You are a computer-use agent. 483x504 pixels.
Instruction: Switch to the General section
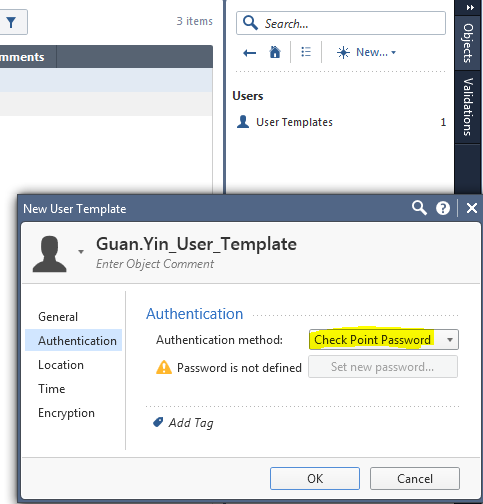(x=58, y=317)
